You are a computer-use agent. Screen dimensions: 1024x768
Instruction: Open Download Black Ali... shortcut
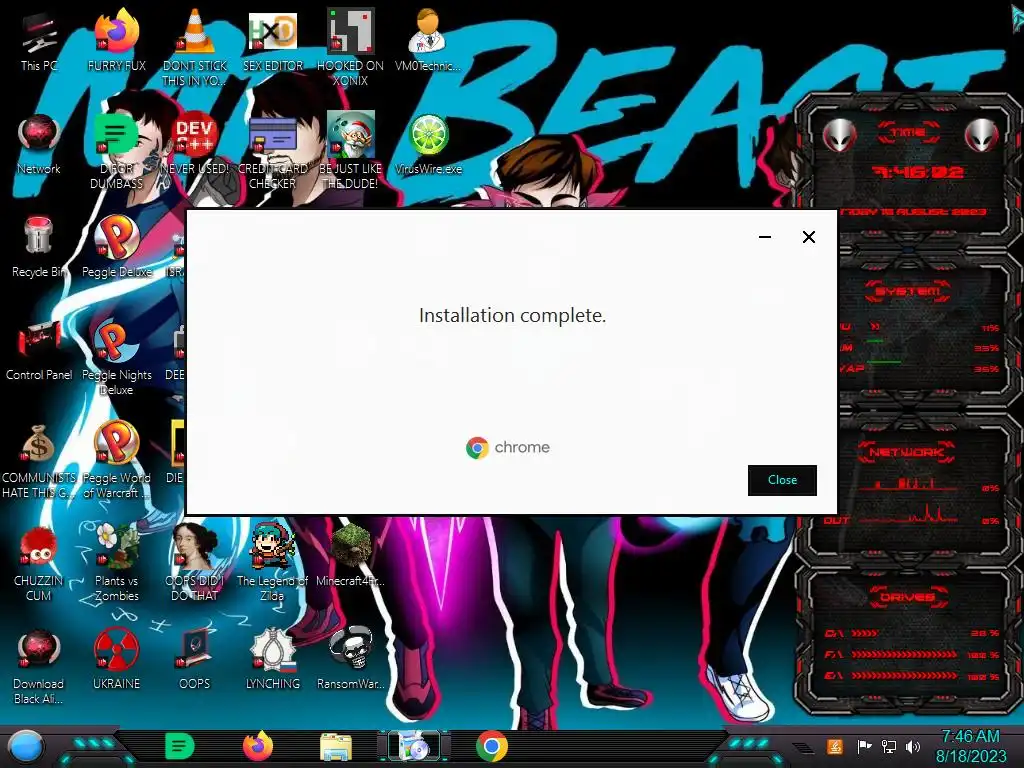[39, 667]
